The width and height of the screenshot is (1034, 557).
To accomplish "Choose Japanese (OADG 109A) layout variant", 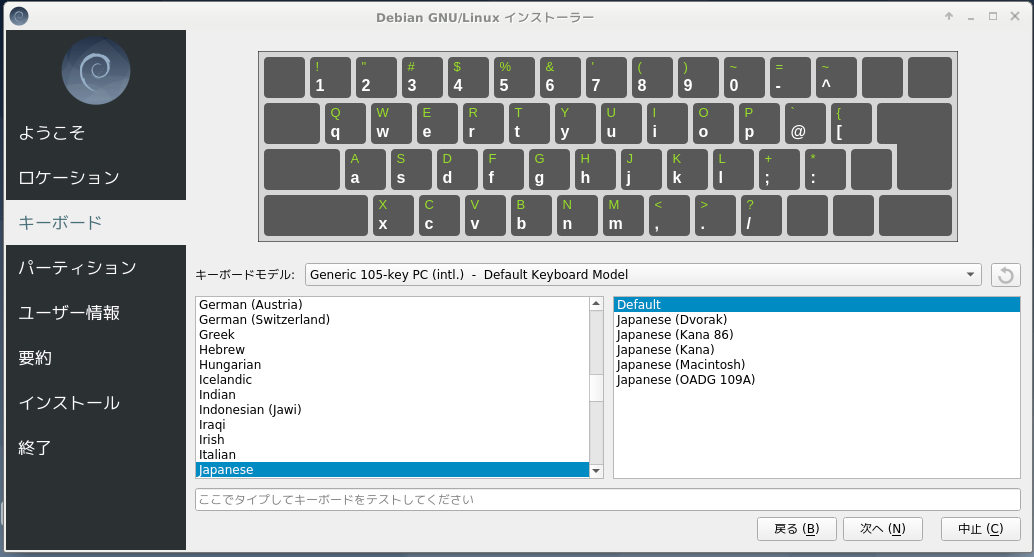I will coord(685,380).
